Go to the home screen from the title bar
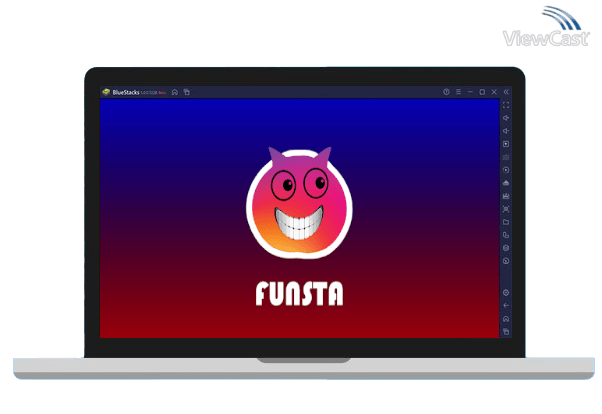602x414 pixels. [x=175, y=92]
